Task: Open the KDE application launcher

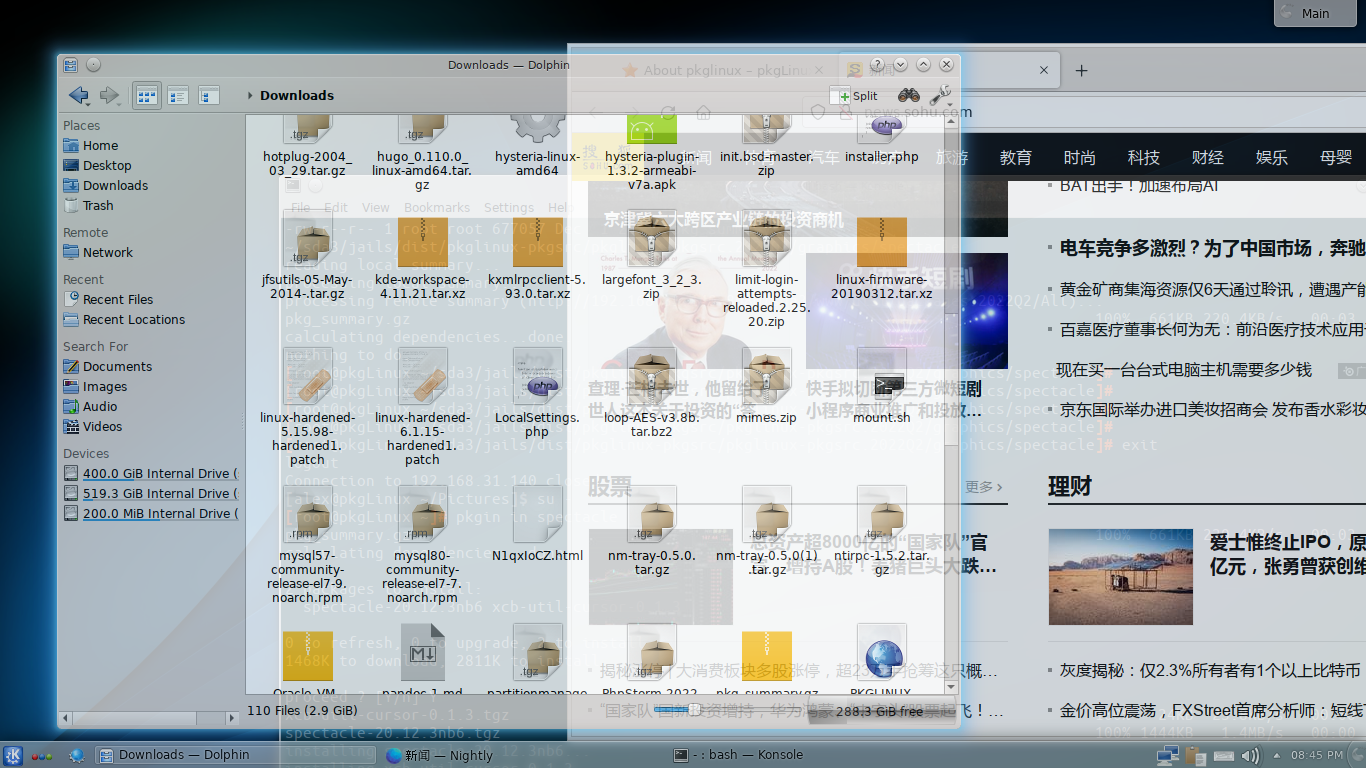Action: [13, 755]
